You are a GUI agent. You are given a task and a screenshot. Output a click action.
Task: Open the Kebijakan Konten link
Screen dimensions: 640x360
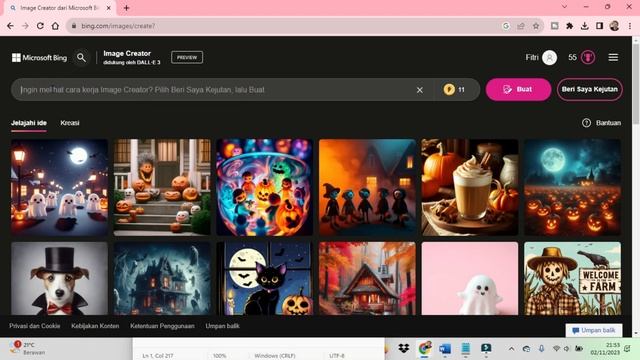(x=95, y=326)
